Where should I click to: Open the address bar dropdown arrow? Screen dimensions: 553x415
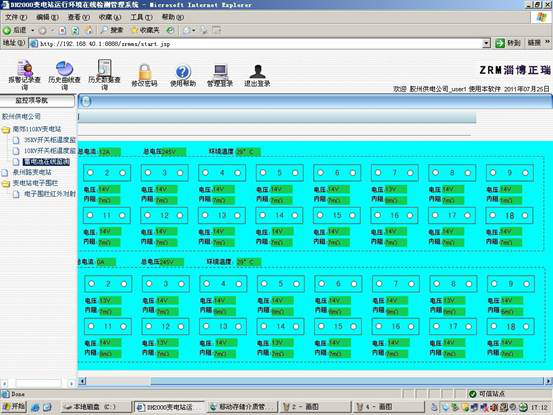click(x=486, y=43)
